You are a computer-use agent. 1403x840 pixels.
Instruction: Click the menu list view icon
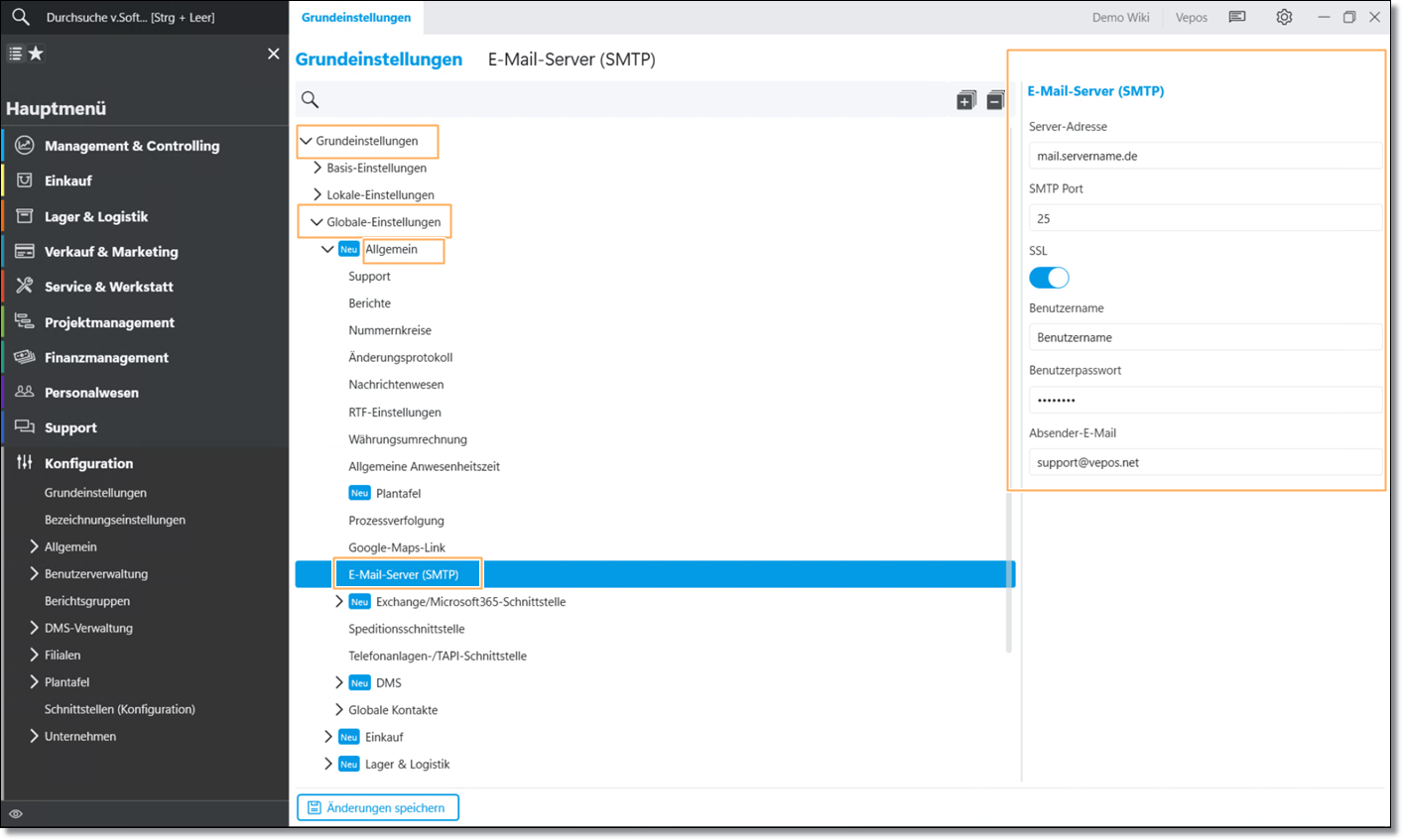point(16,54)
